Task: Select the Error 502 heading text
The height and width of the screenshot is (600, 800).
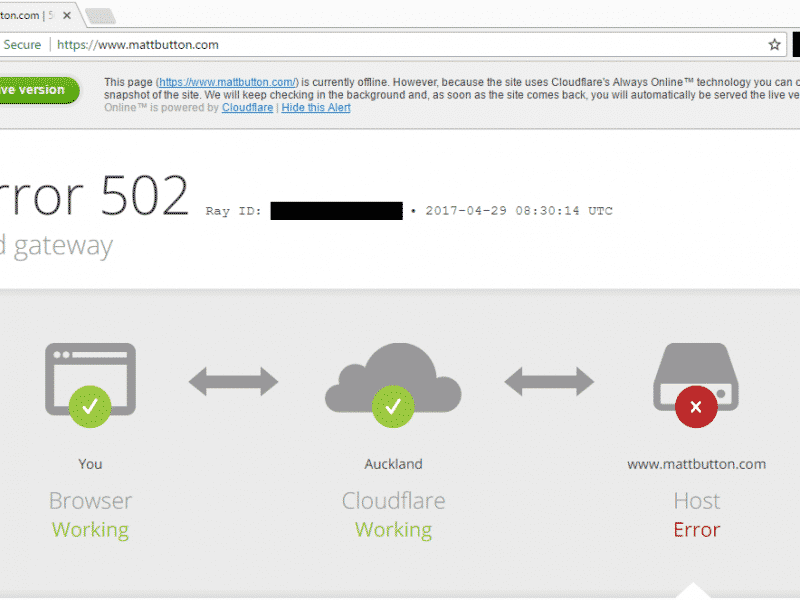Action: 94,196
